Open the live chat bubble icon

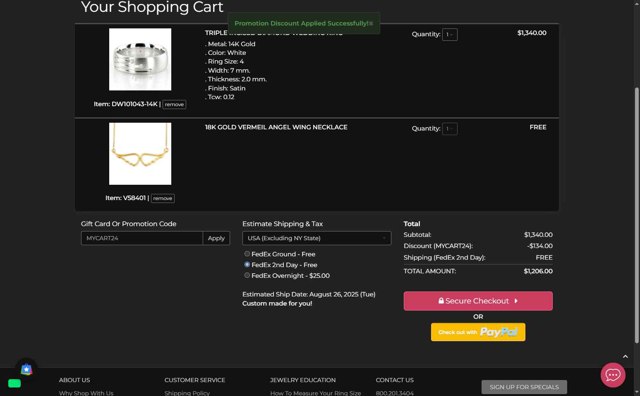pos(613,375)
